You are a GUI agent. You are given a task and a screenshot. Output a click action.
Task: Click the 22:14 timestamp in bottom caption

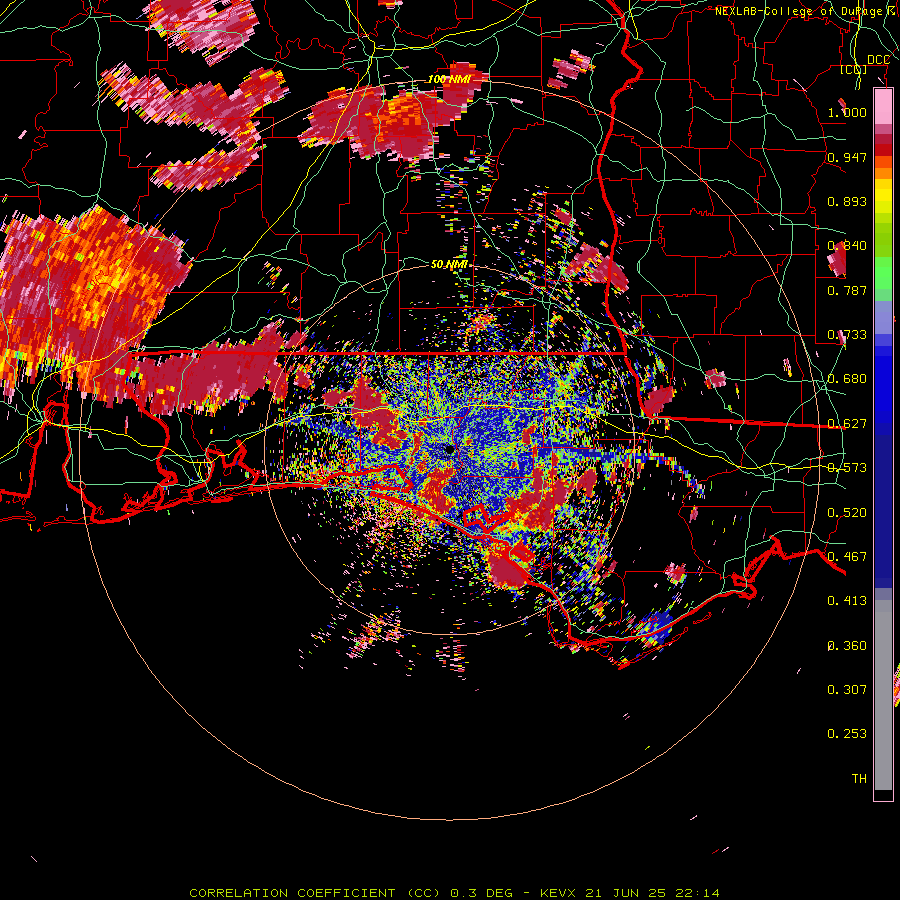pyautogui.click(x=696, y=893)
